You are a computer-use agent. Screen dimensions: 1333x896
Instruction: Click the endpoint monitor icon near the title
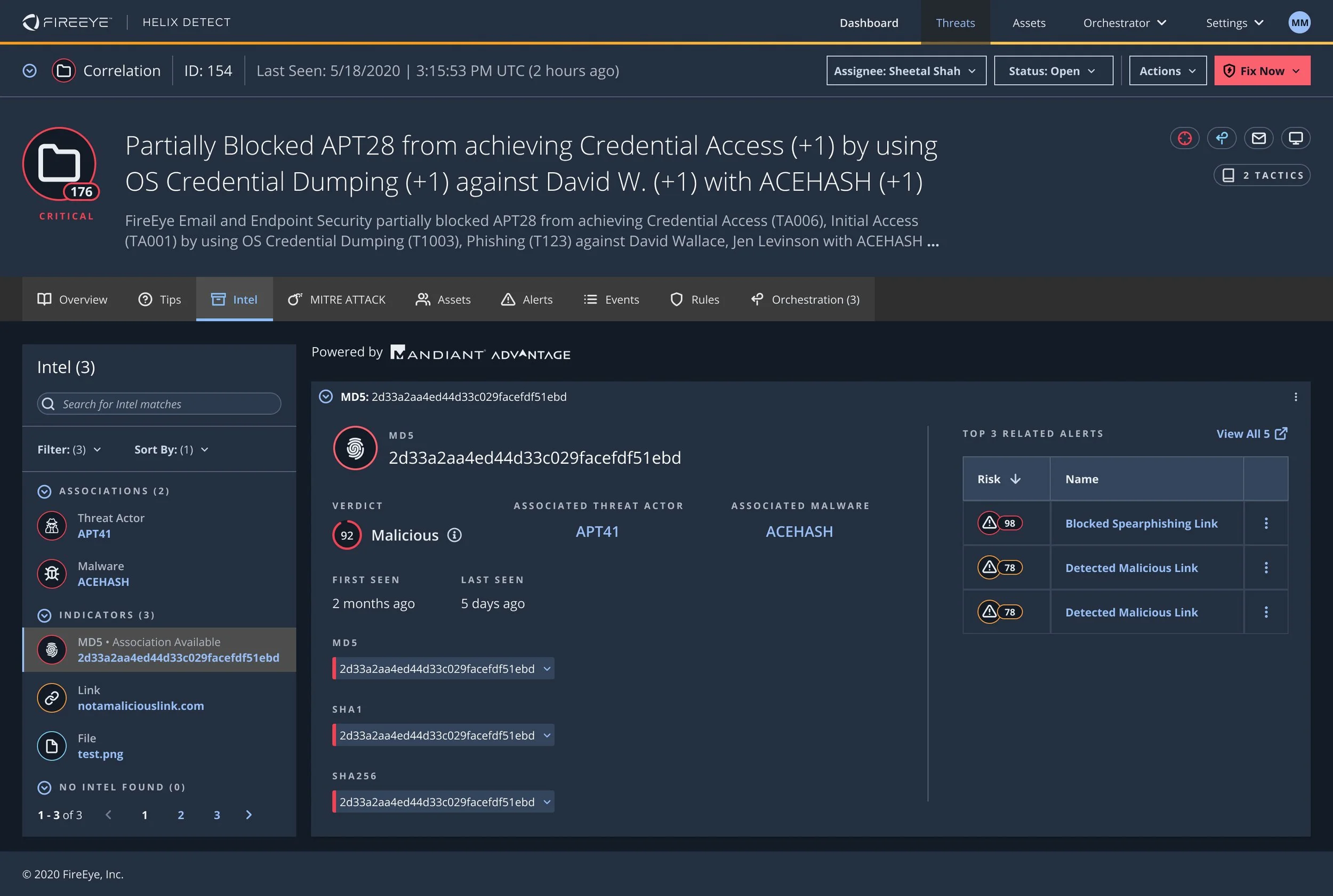[1296, 138]
